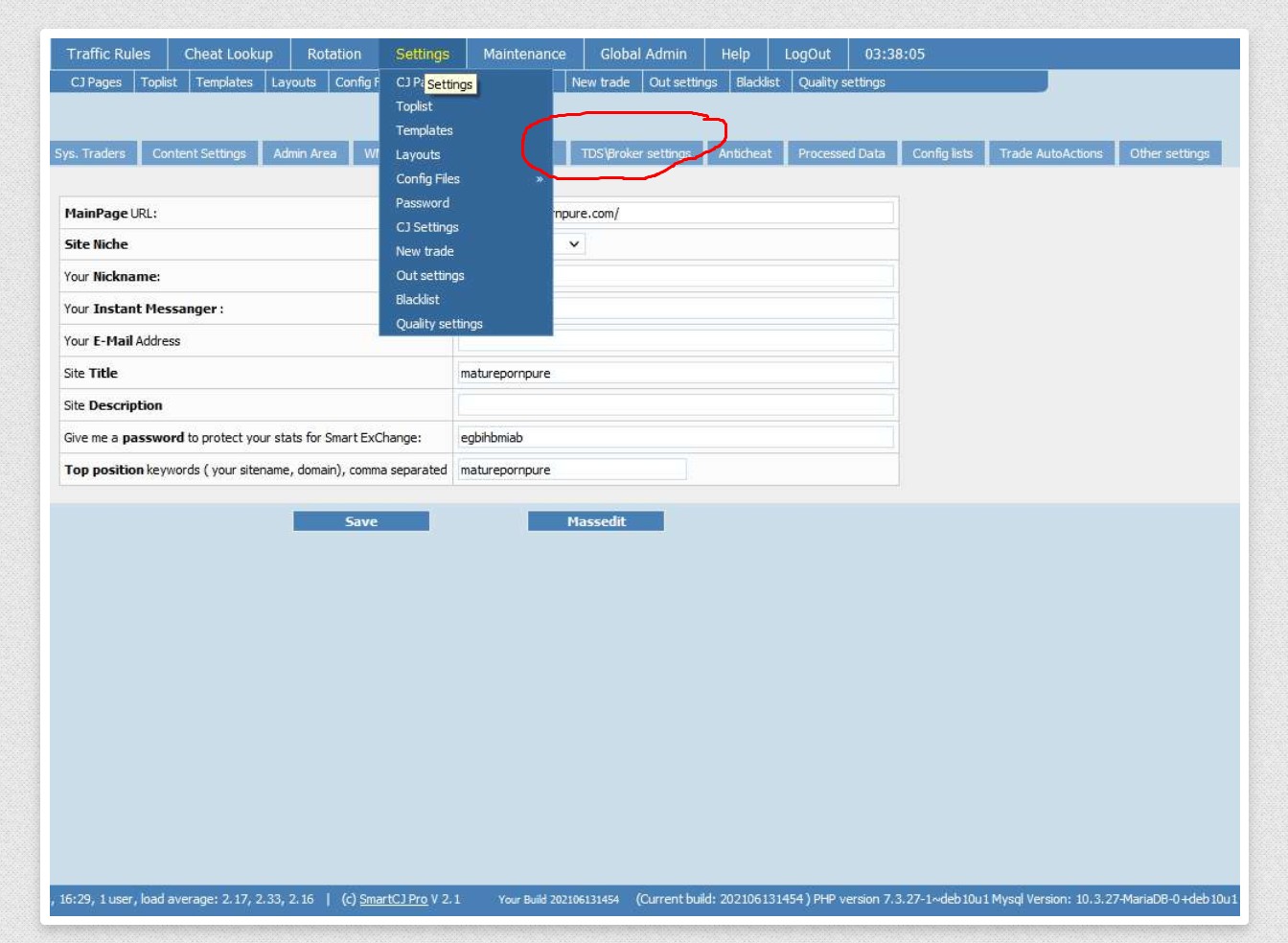Viewport: 1288px width, 943px height.
Task: Open the Trade AutoActions tab
Action: click(x=1050, y=153)
